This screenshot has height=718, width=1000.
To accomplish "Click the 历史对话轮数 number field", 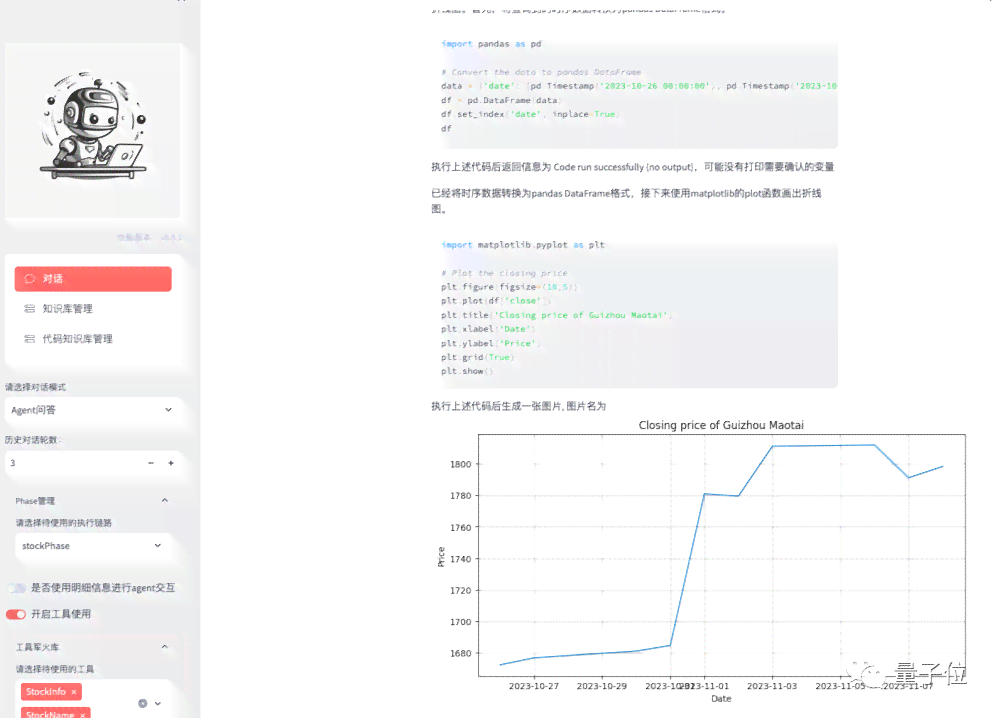I will [x=73, y=463].
